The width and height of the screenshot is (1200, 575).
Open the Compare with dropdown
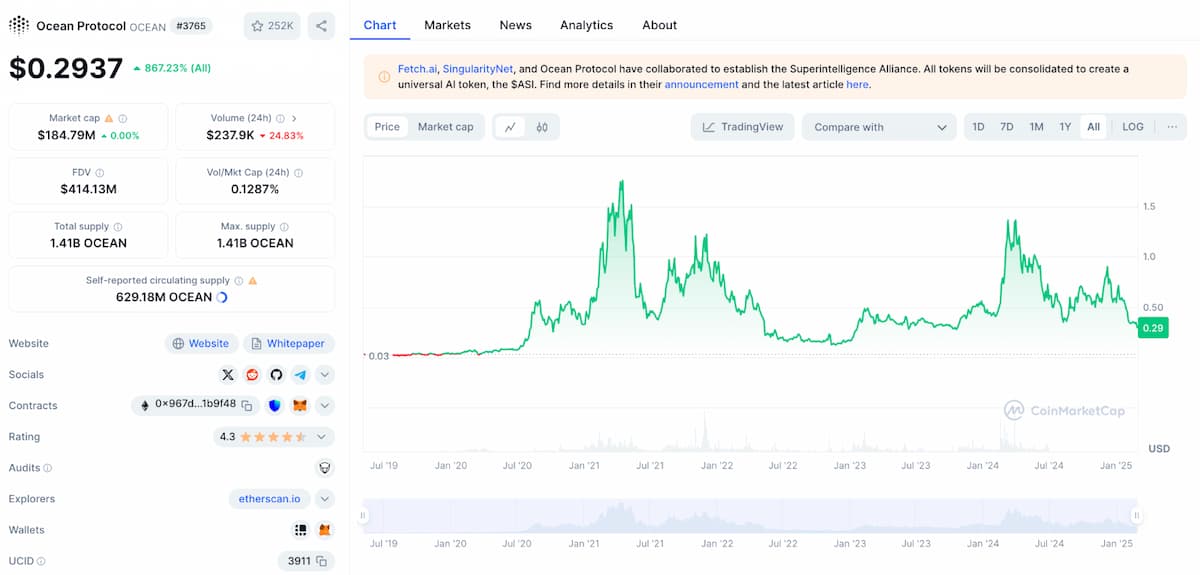(878, 127)
